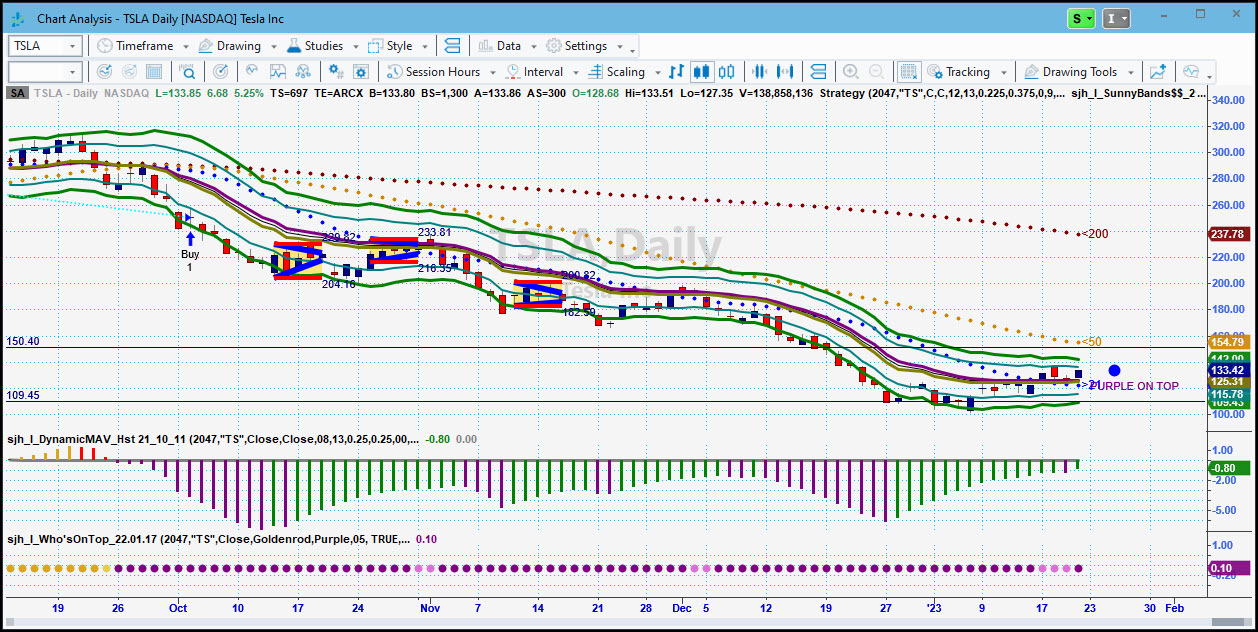Click the Drawing Tools button label
Image resolution: width=1258 pixels, height=632 pixels.
point(1080,72)
